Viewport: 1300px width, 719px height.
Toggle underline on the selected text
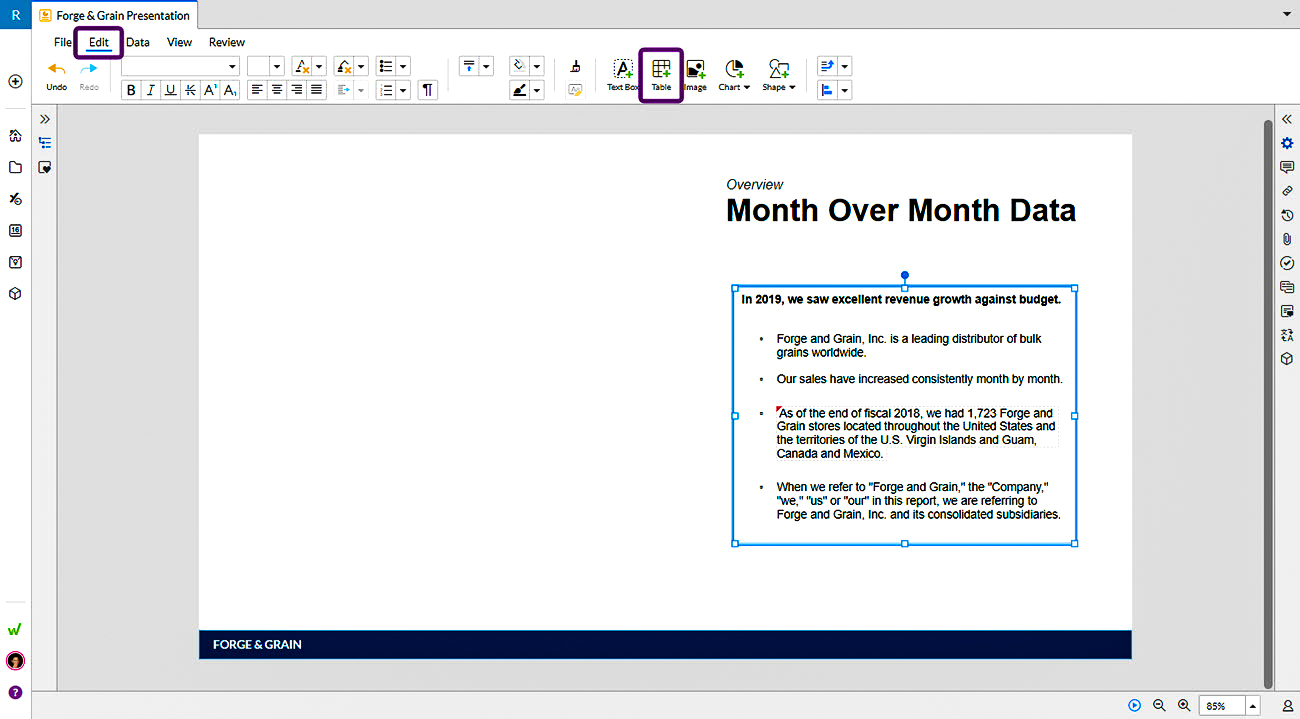pyautogui.click(x=170, y=89)
